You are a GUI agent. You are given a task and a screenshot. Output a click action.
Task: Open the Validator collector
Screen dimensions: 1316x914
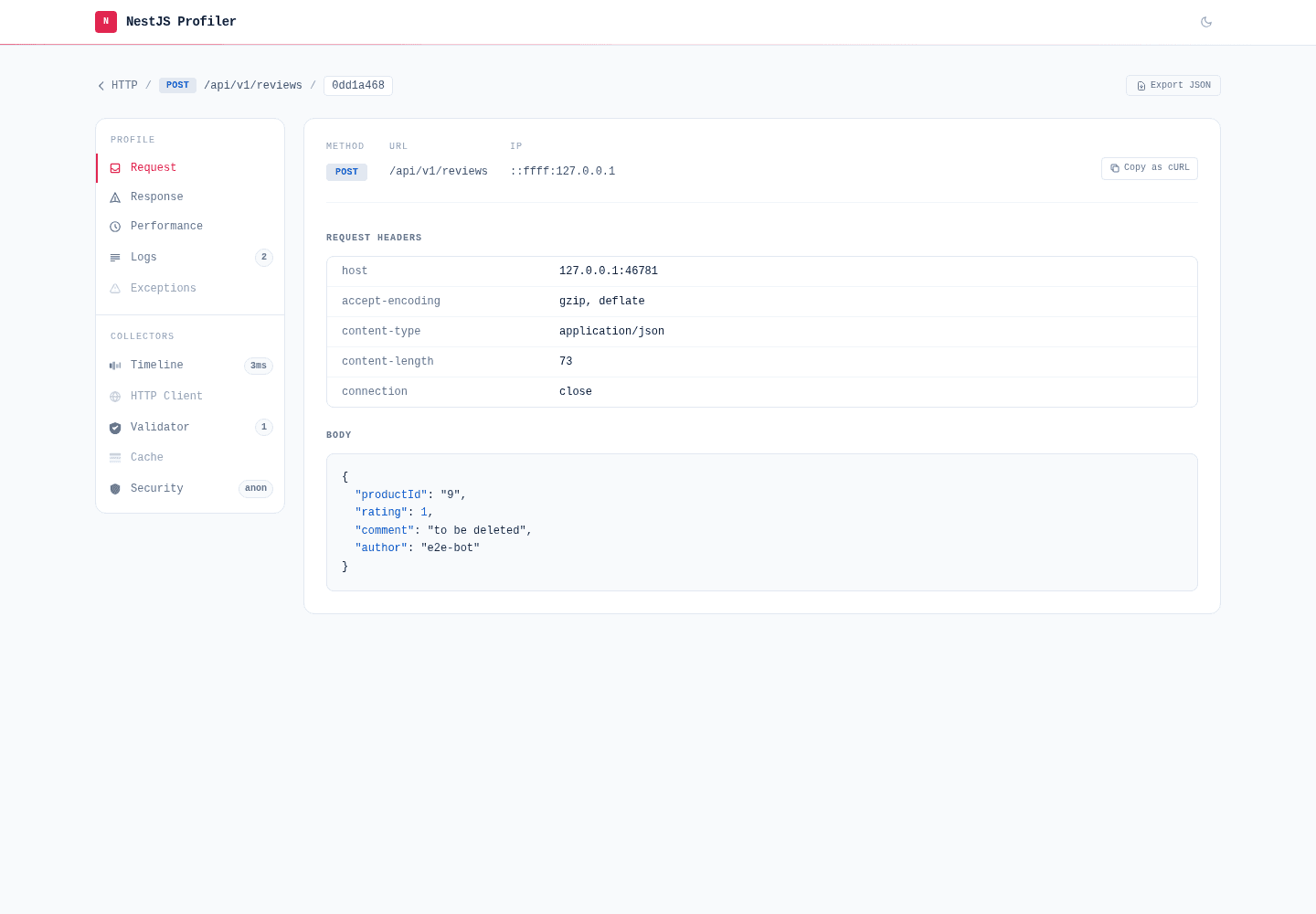coord(190,428)
